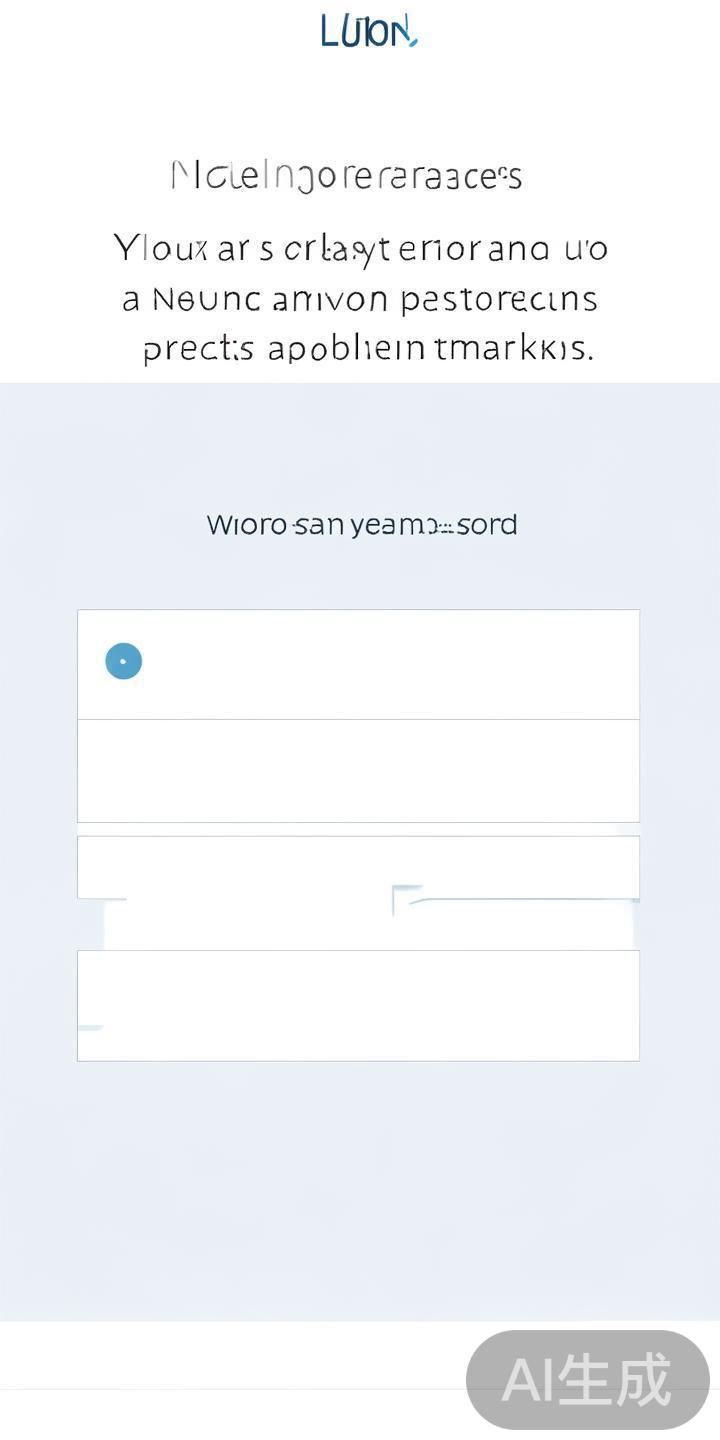Screen dimensions: 720x1440
Task: Click the white strip between third and fourth fields
Action: 250,925
